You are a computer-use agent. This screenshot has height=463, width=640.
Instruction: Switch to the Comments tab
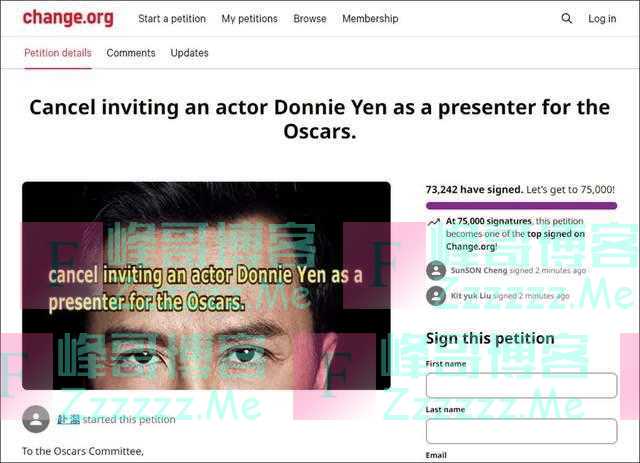[x=131, y=53]
